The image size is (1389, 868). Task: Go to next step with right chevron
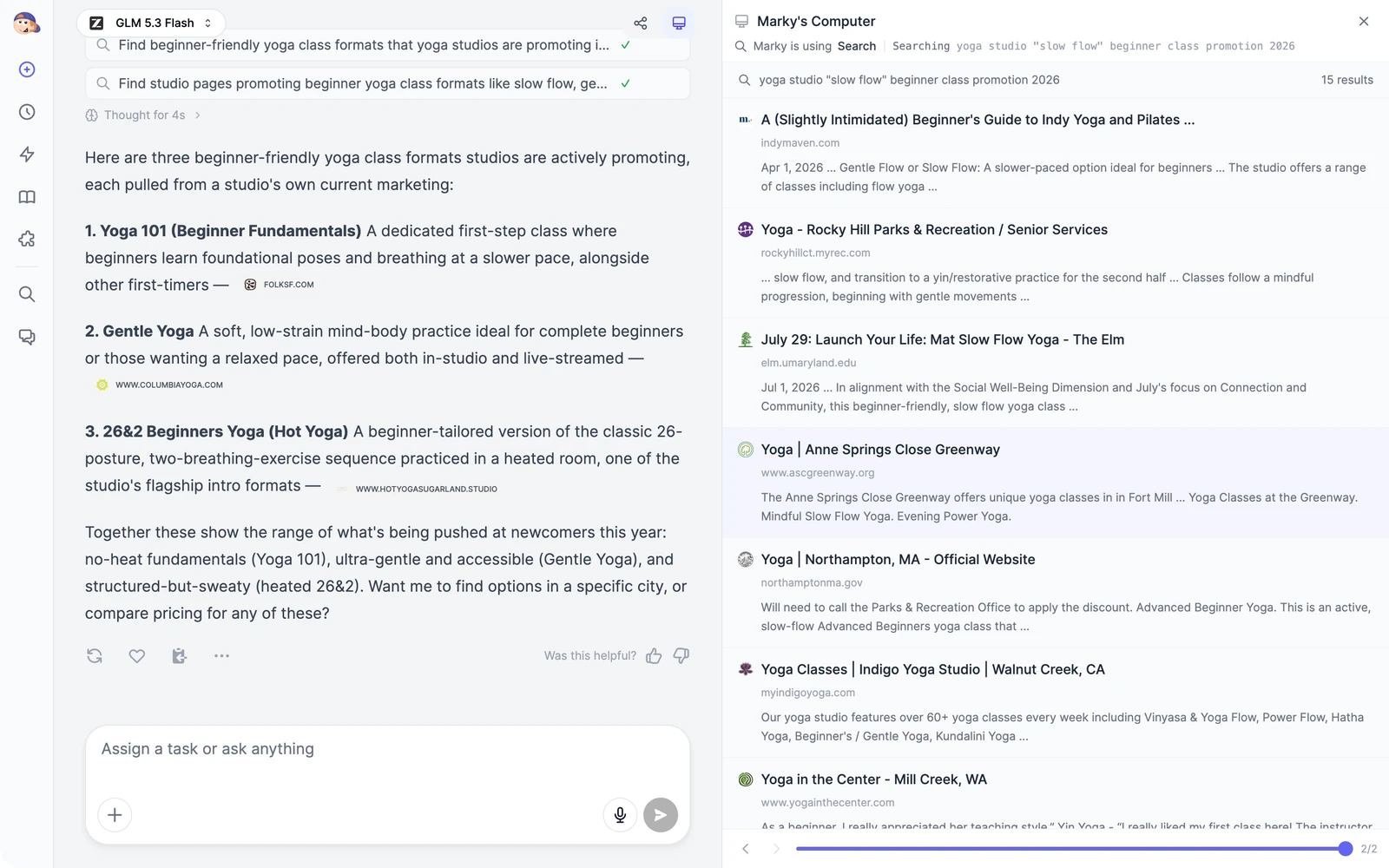(x=776, y=849)
